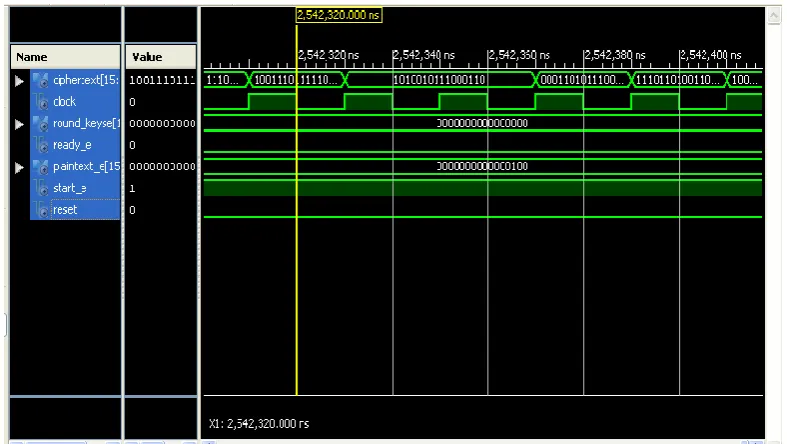Expand the paintext_e bus signal
Screen dimensions: 787x444
coord(19,167)
